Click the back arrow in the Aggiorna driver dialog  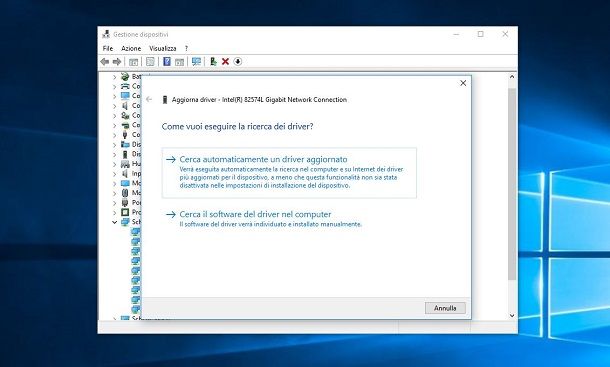tap(149, 100)
